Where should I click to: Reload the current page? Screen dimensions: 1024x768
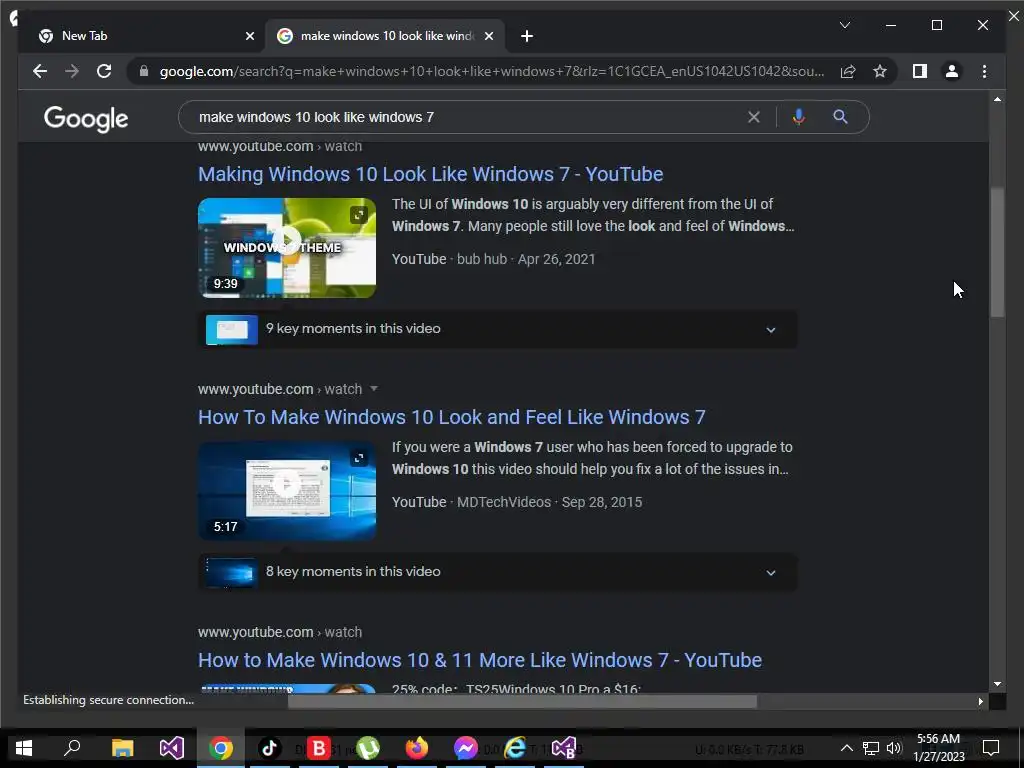point(104,71)
